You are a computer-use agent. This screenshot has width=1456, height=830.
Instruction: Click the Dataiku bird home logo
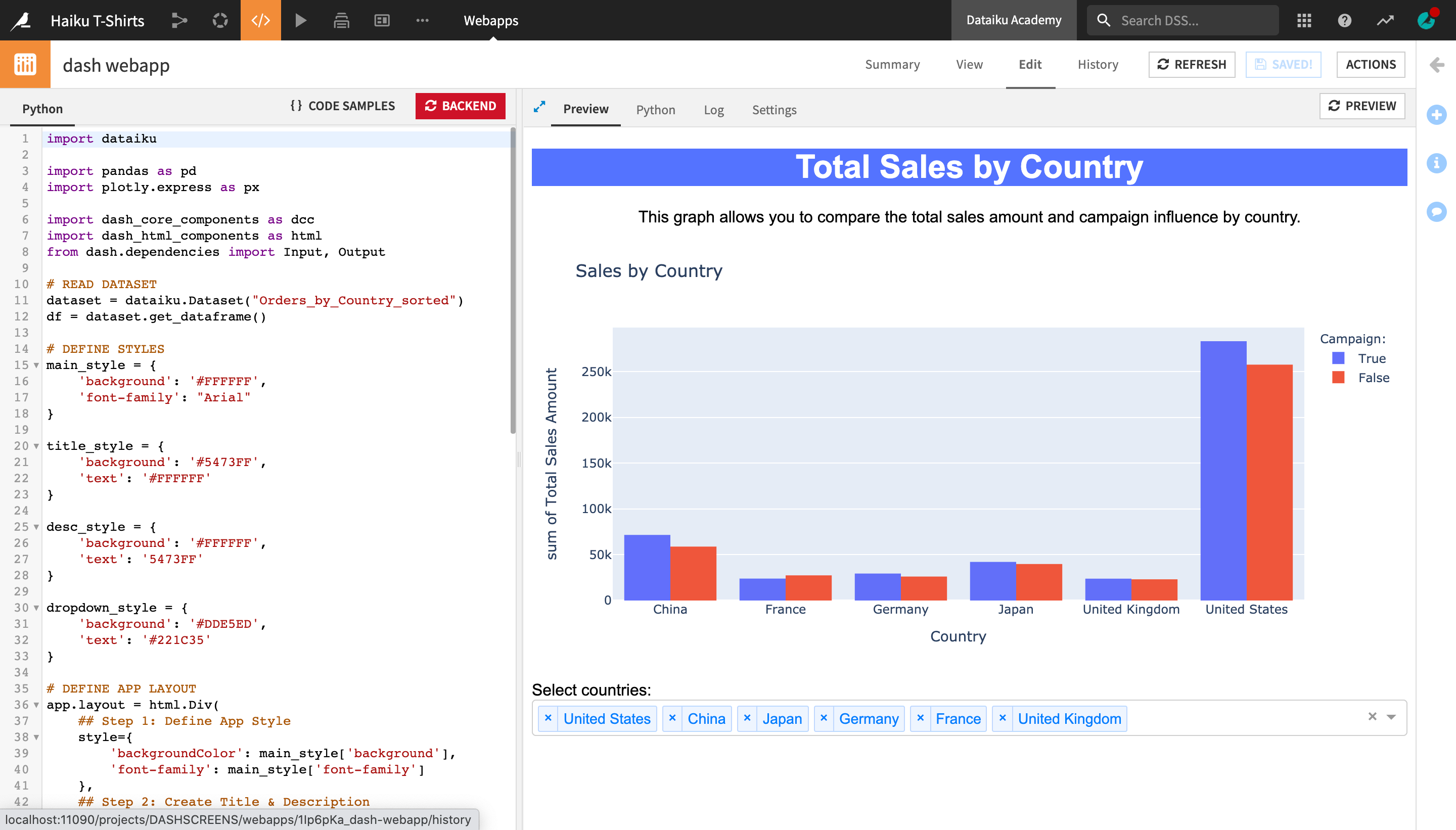pyautogui.click(x=22, y=21)
